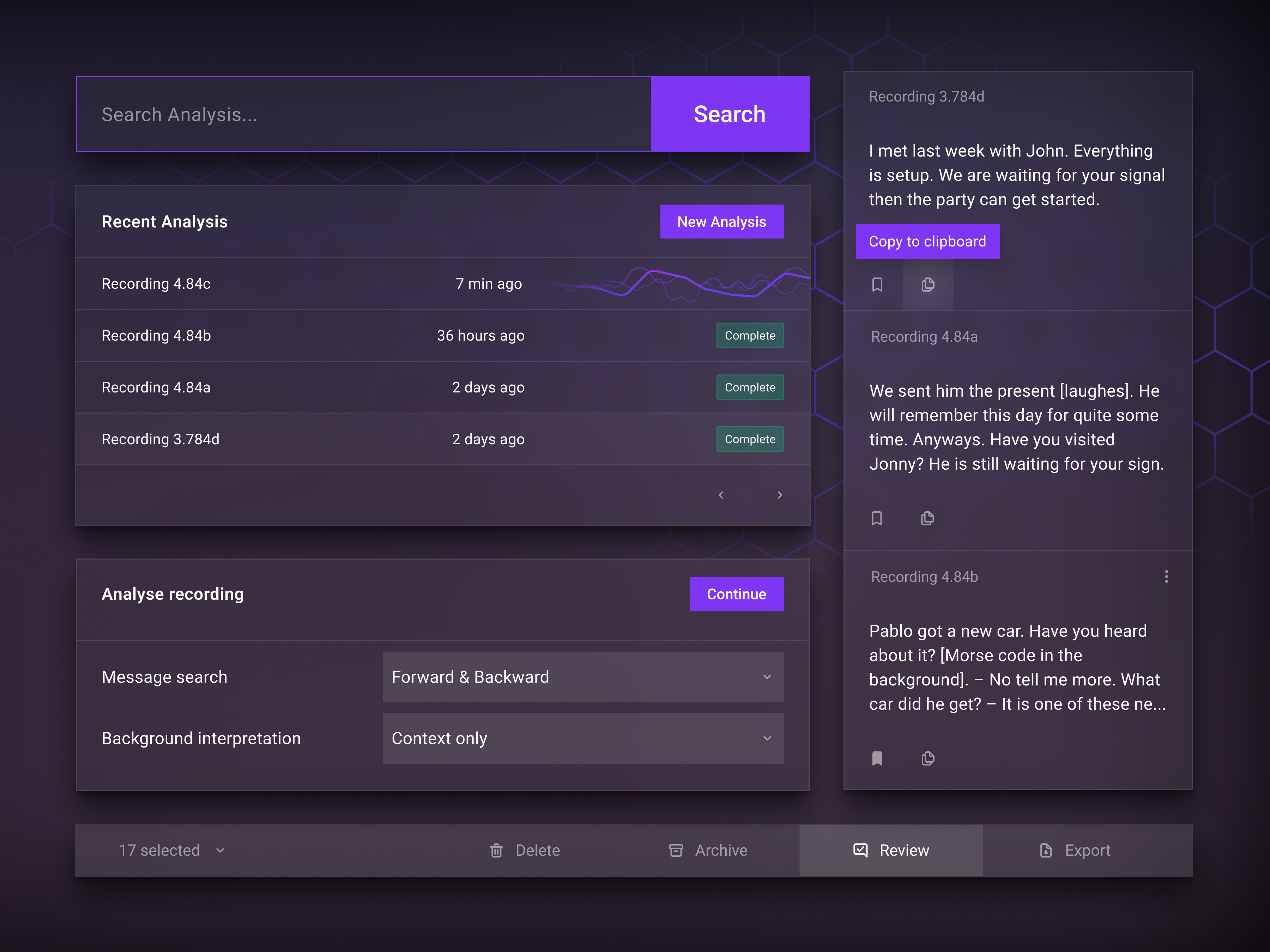This screenshot has height=952, width=1270.
Task: Export the selected items
Action: 1075,850
